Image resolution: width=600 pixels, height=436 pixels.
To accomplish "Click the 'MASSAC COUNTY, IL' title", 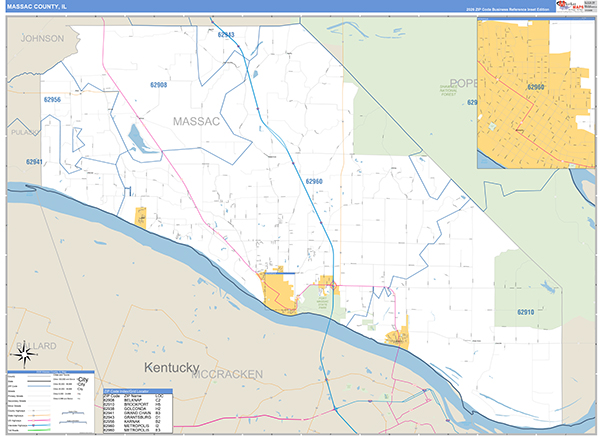I will (36, 7).
